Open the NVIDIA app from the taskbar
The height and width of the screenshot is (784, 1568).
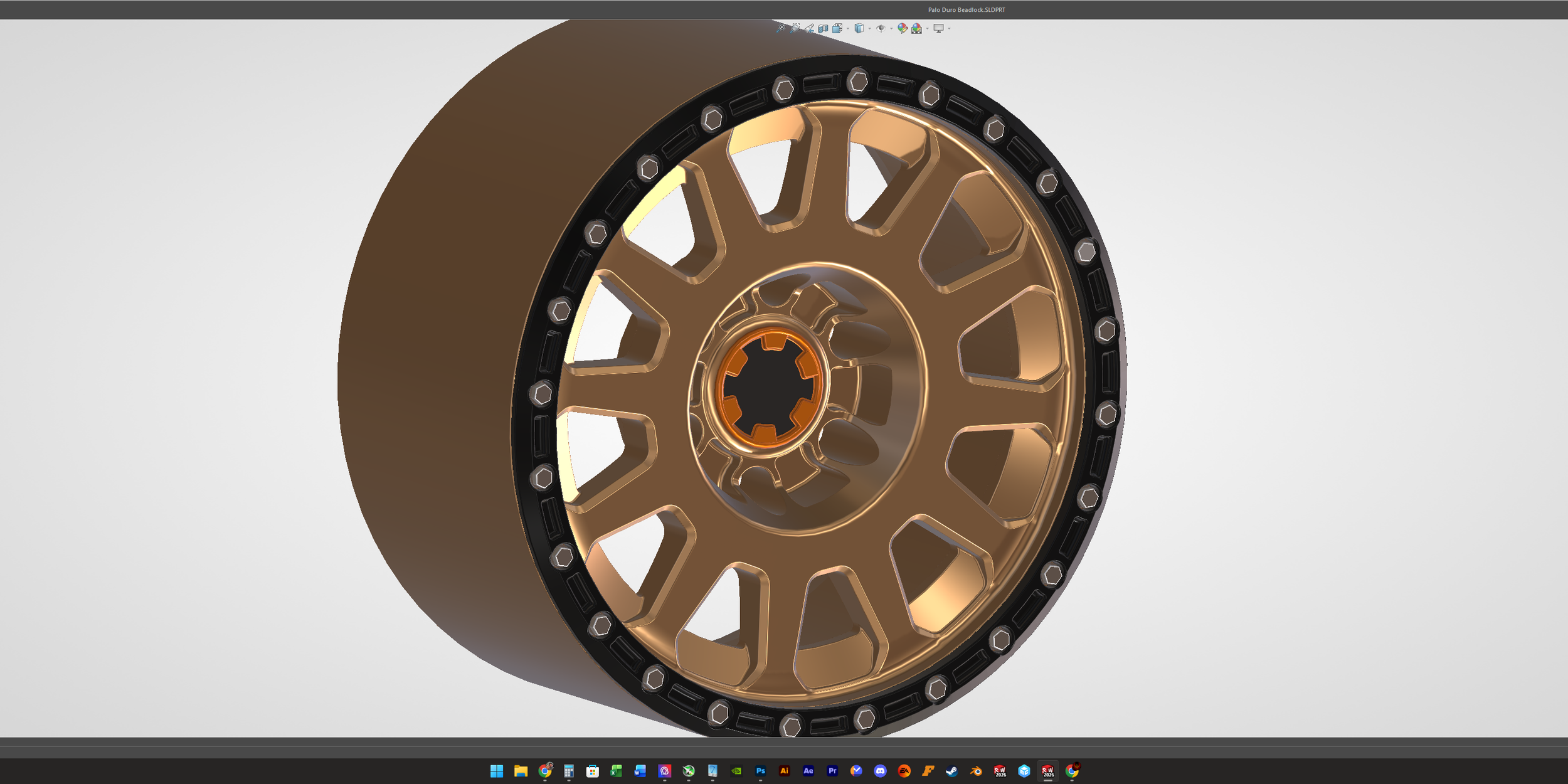[737, 771]
